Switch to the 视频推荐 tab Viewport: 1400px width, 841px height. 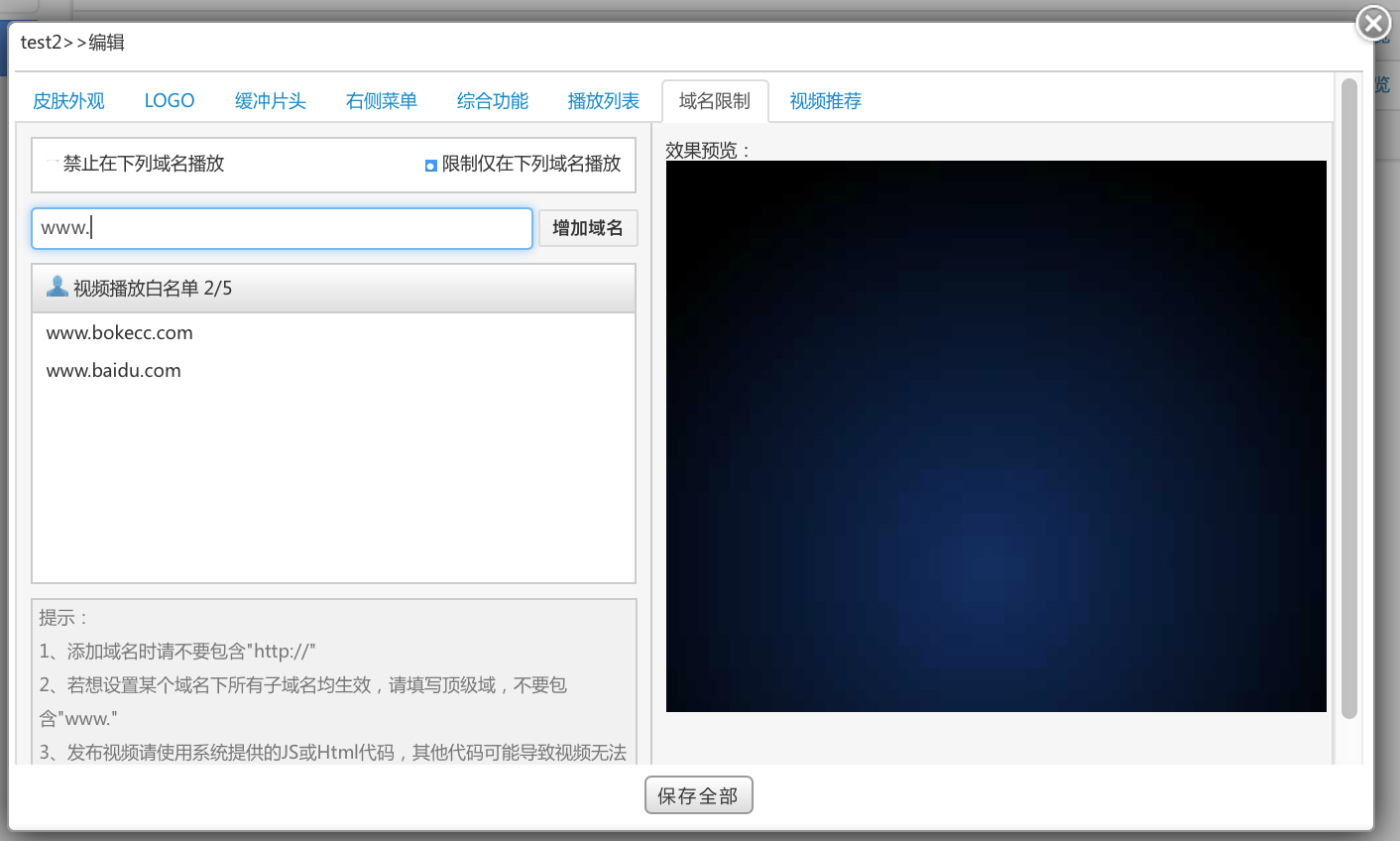coord(826,101)
